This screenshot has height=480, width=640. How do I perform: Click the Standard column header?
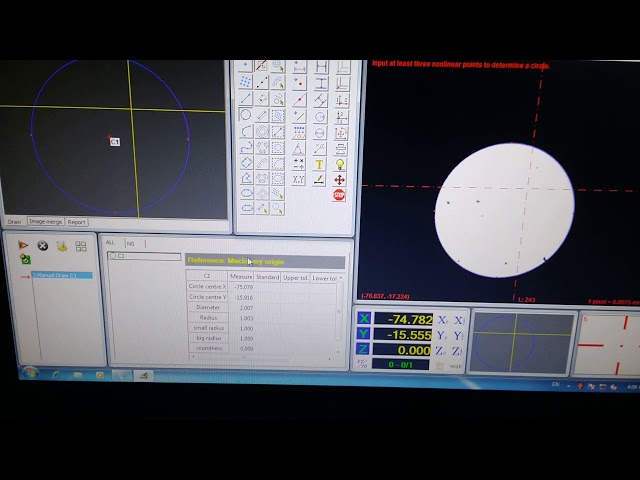coord(267,277)
